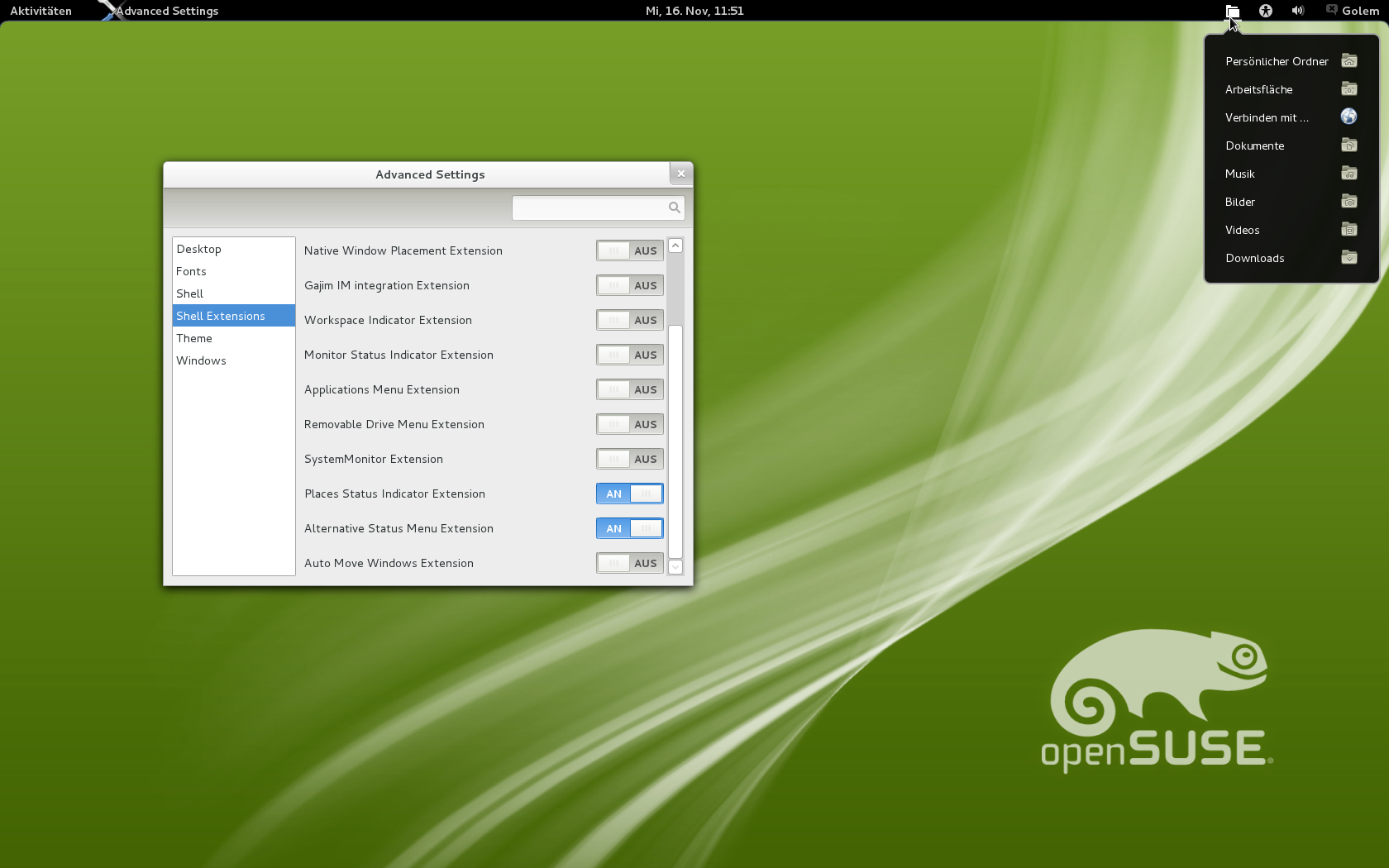Click the Musik folder icon in Places menu
This screenshot has height=868, width=1389.
[x=1349, y=174]
